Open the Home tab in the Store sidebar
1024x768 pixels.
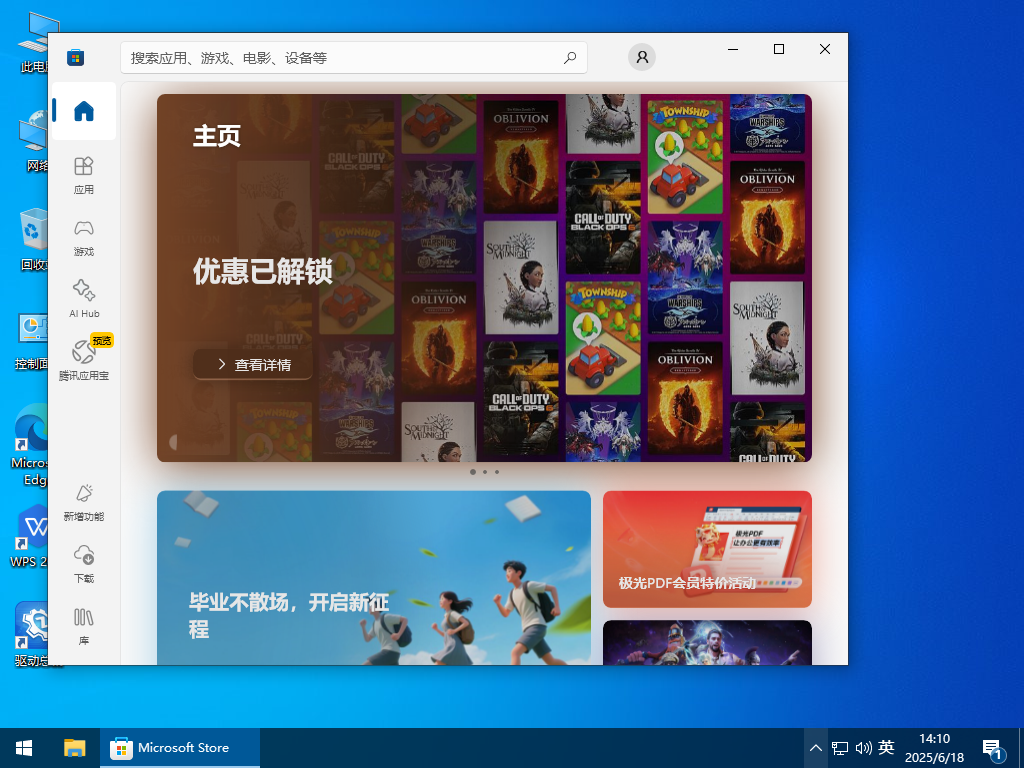click(84, 111)
